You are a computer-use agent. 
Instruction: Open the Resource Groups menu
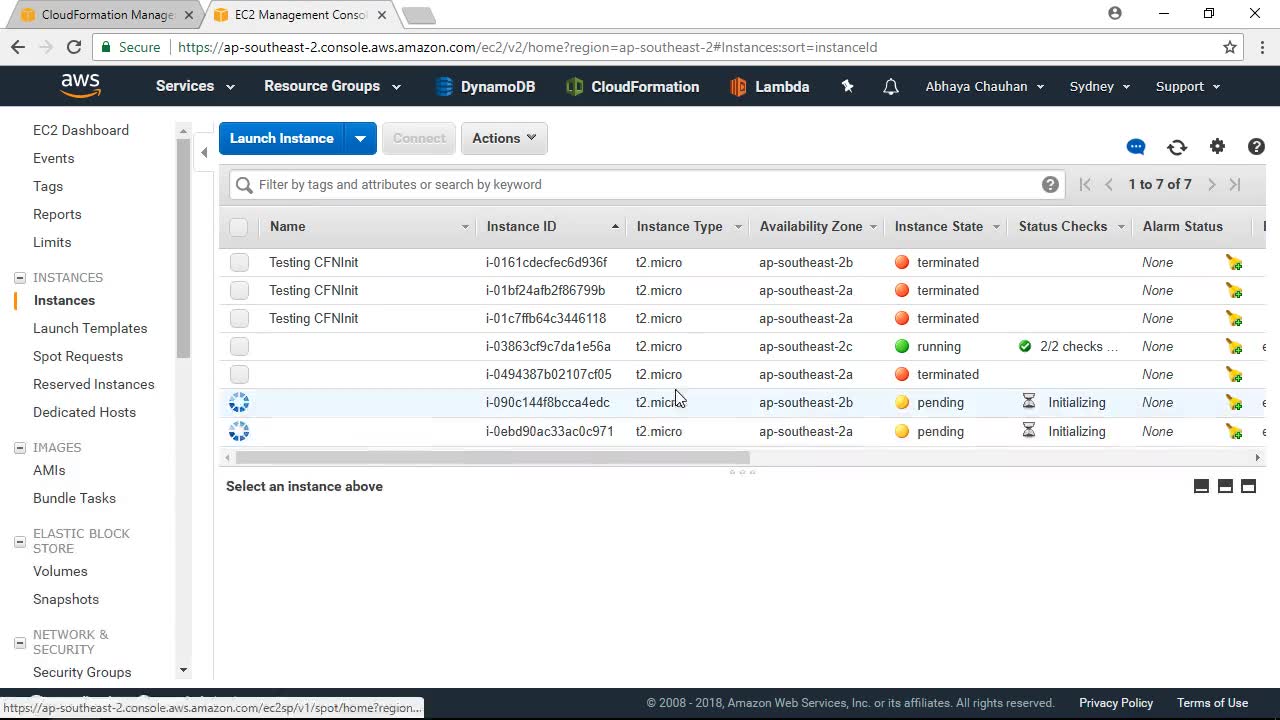coord(332,86)
